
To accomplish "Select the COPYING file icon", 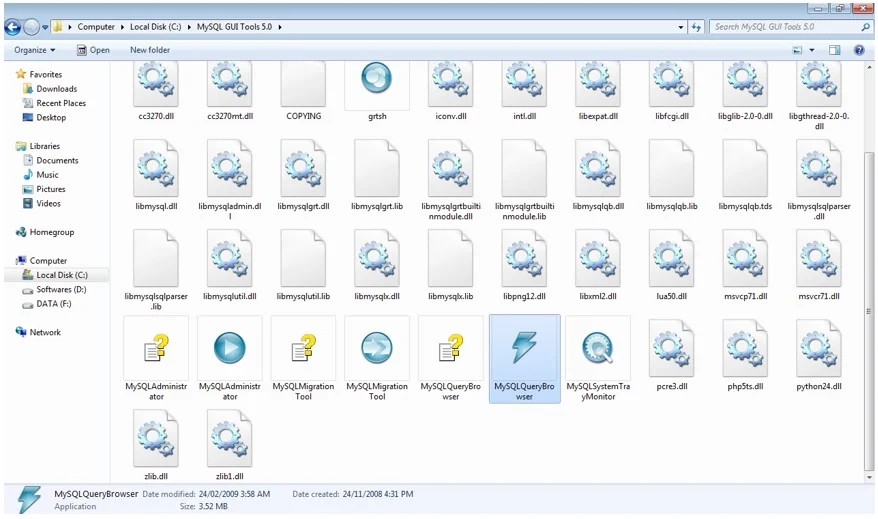I will (x=303, y=84).
